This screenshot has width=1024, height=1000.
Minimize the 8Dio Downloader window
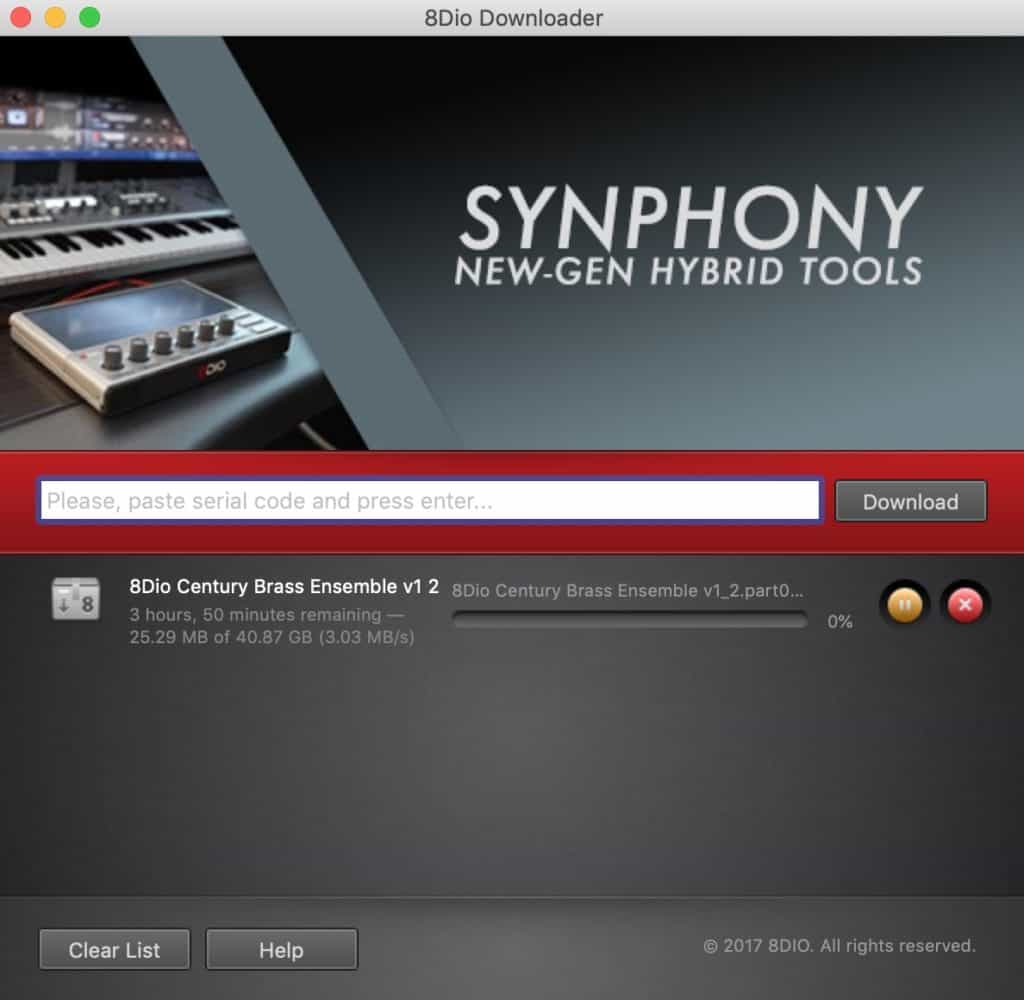55,17
